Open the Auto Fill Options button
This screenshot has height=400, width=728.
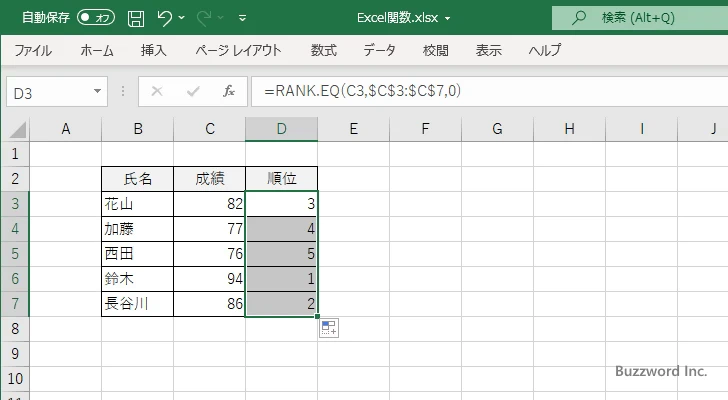click(329, 328)
